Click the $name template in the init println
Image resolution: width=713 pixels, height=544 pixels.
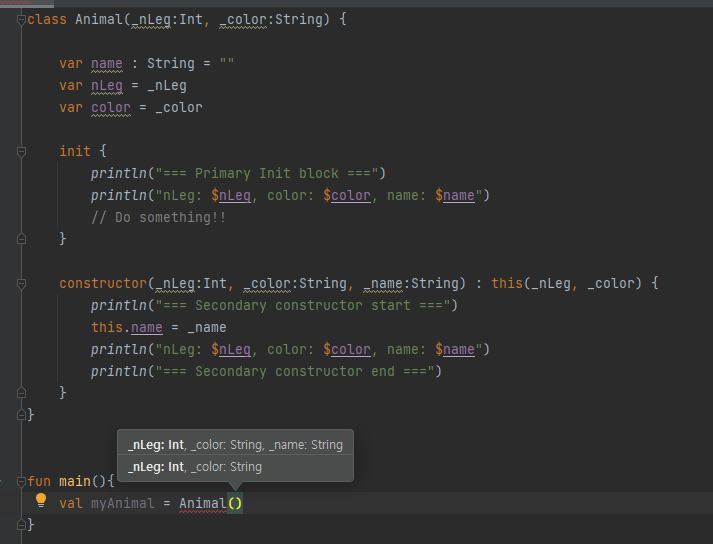pos(455,196)
